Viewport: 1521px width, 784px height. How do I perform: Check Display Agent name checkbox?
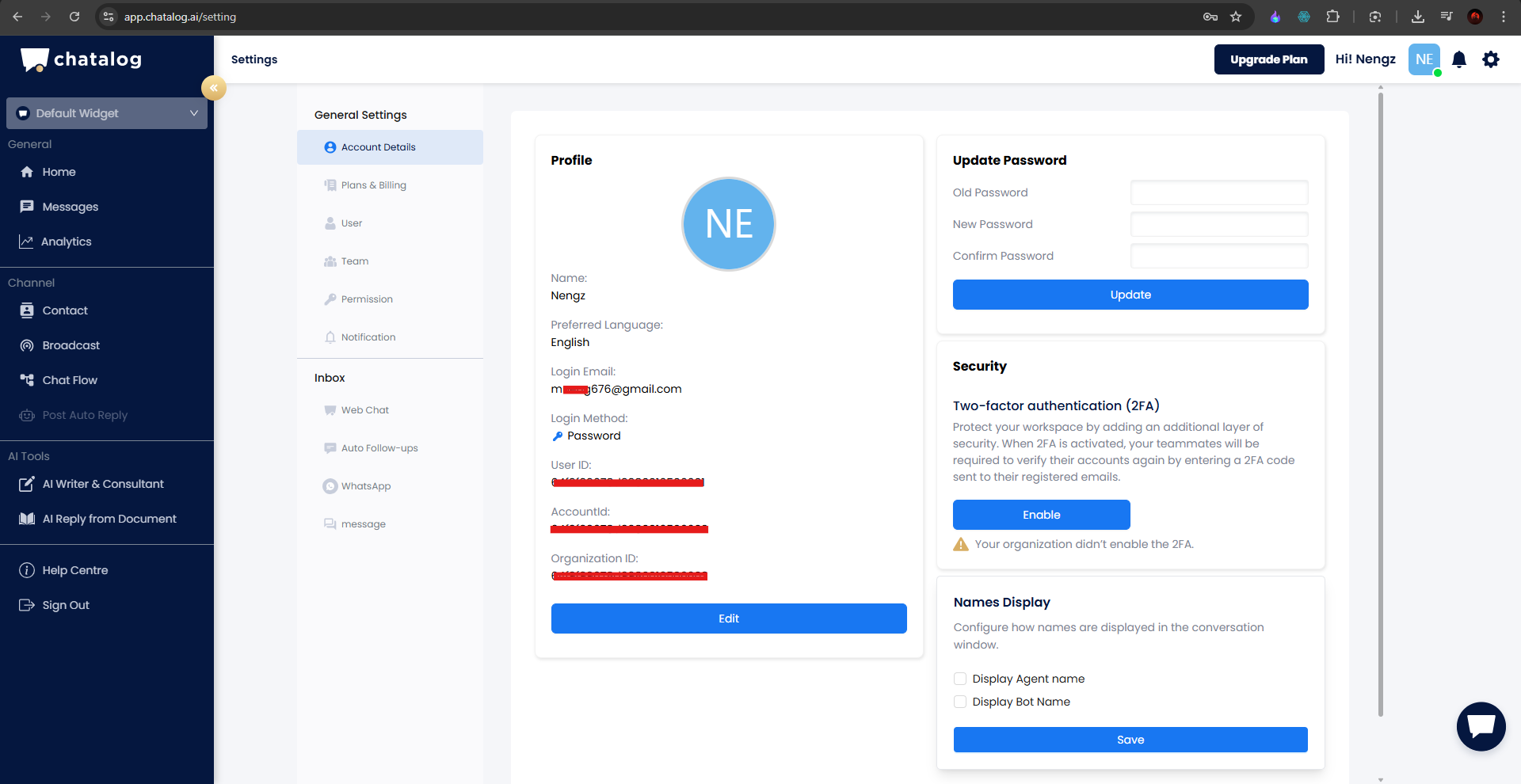(x=960, y=679)
